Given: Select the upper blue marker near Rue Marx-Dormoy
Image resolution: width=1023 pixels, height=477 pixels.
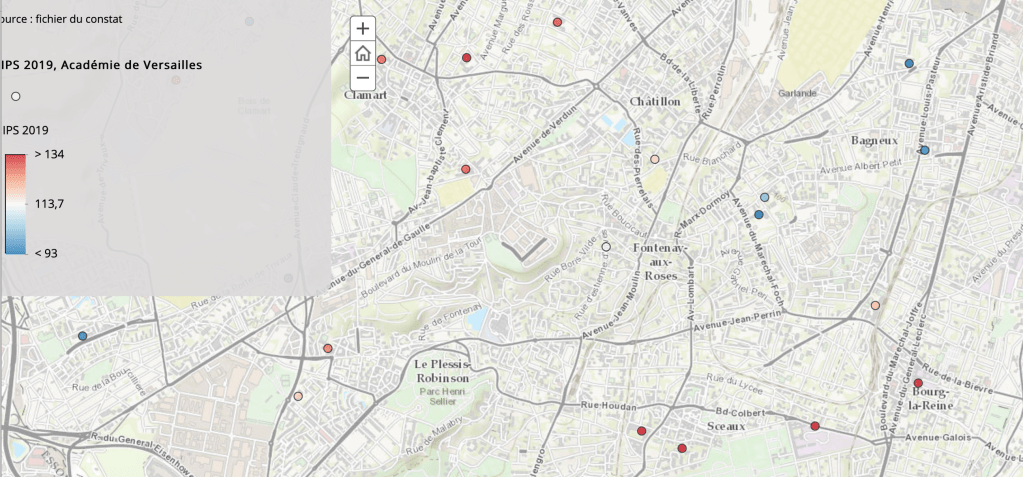Looking at the screenshot, I should click(765, 198).
